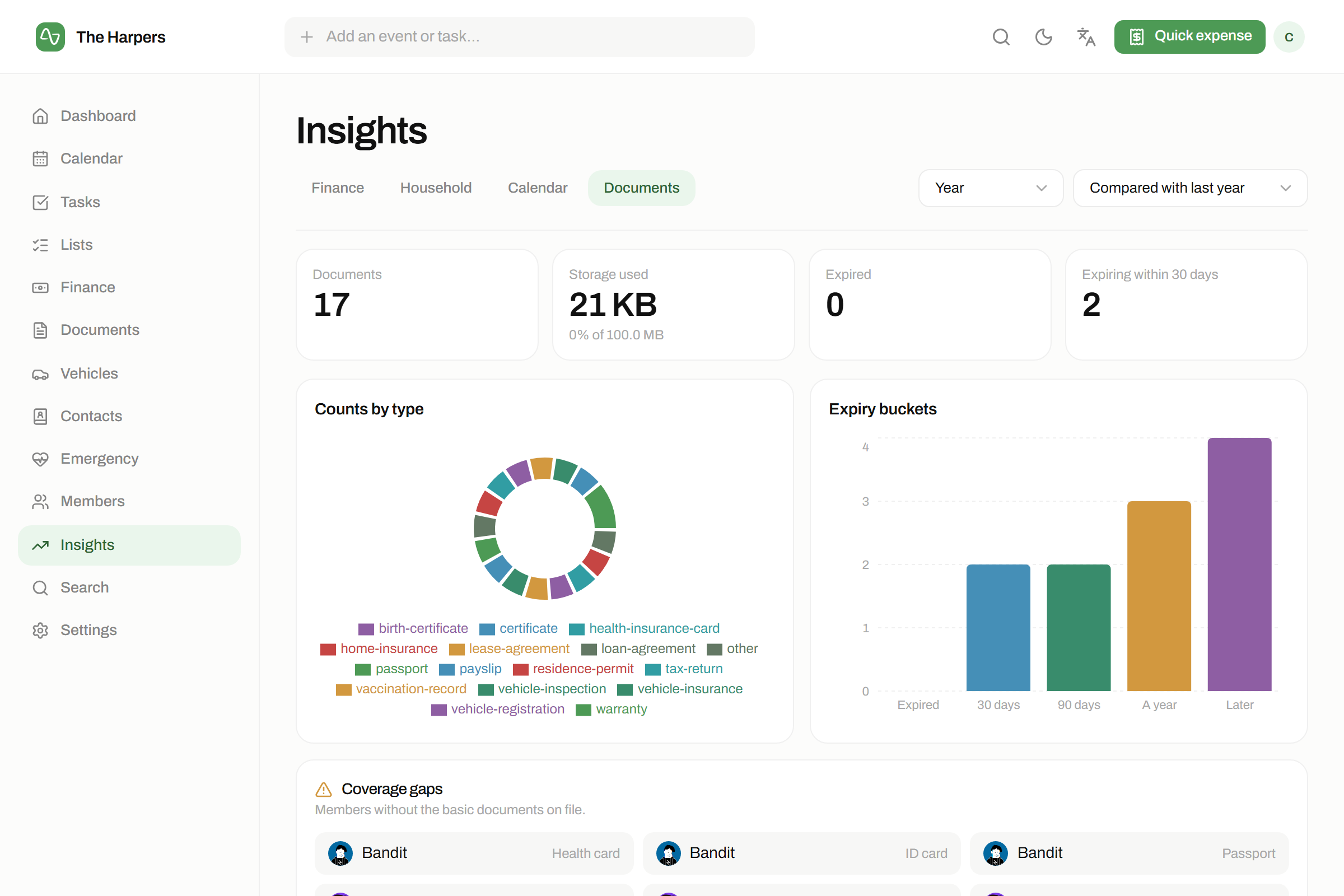Open Contacts in the sidebar
The width and height of the screenshot is (1344, 896).
(129, 416)
